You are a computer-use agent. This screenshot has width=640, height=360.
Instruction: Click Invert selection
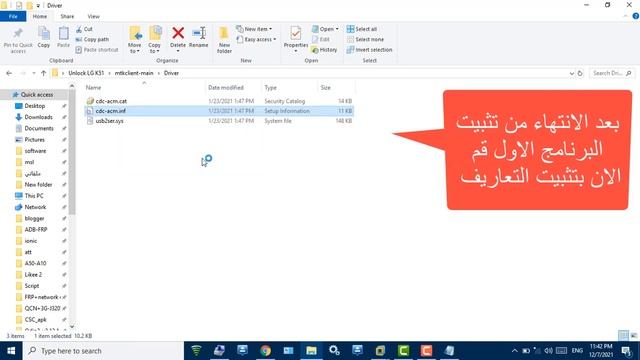[369, 50]
